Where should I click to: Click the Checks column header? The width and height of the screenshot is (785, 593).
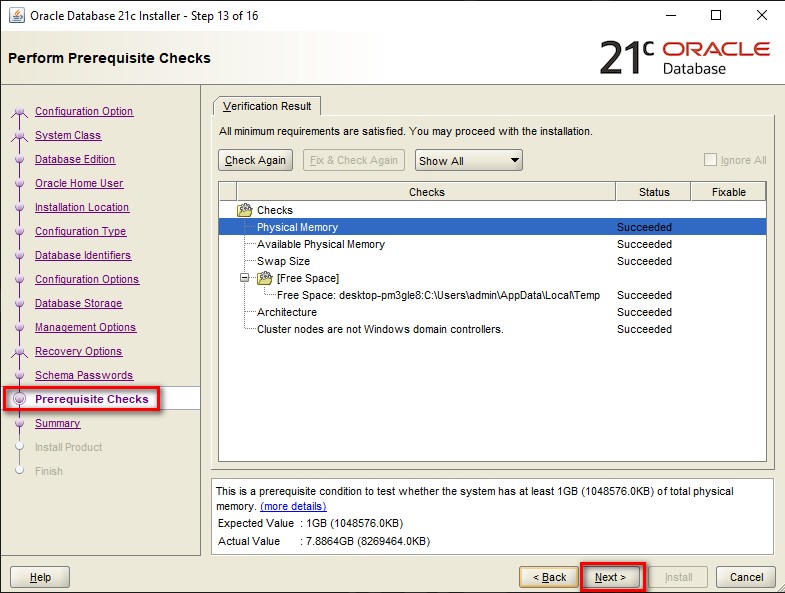426,192
